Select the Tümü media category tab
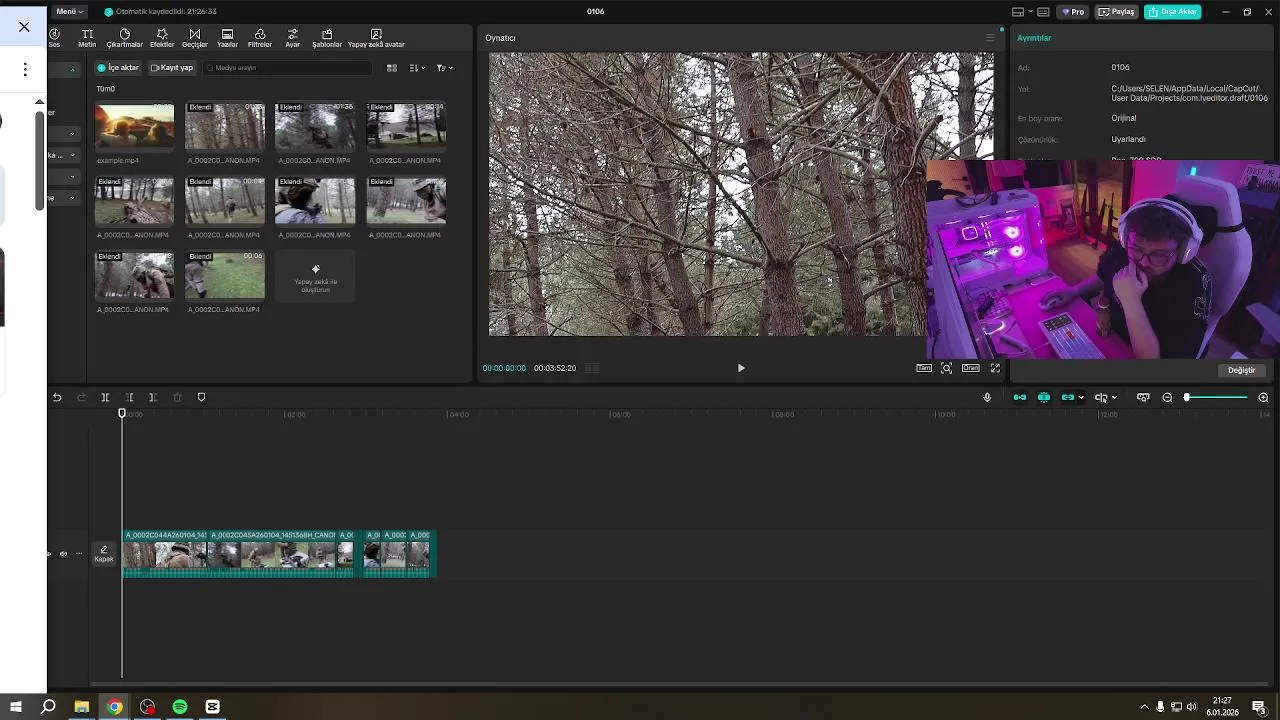This screenshot has width=1280, height=720. [105, 89]
